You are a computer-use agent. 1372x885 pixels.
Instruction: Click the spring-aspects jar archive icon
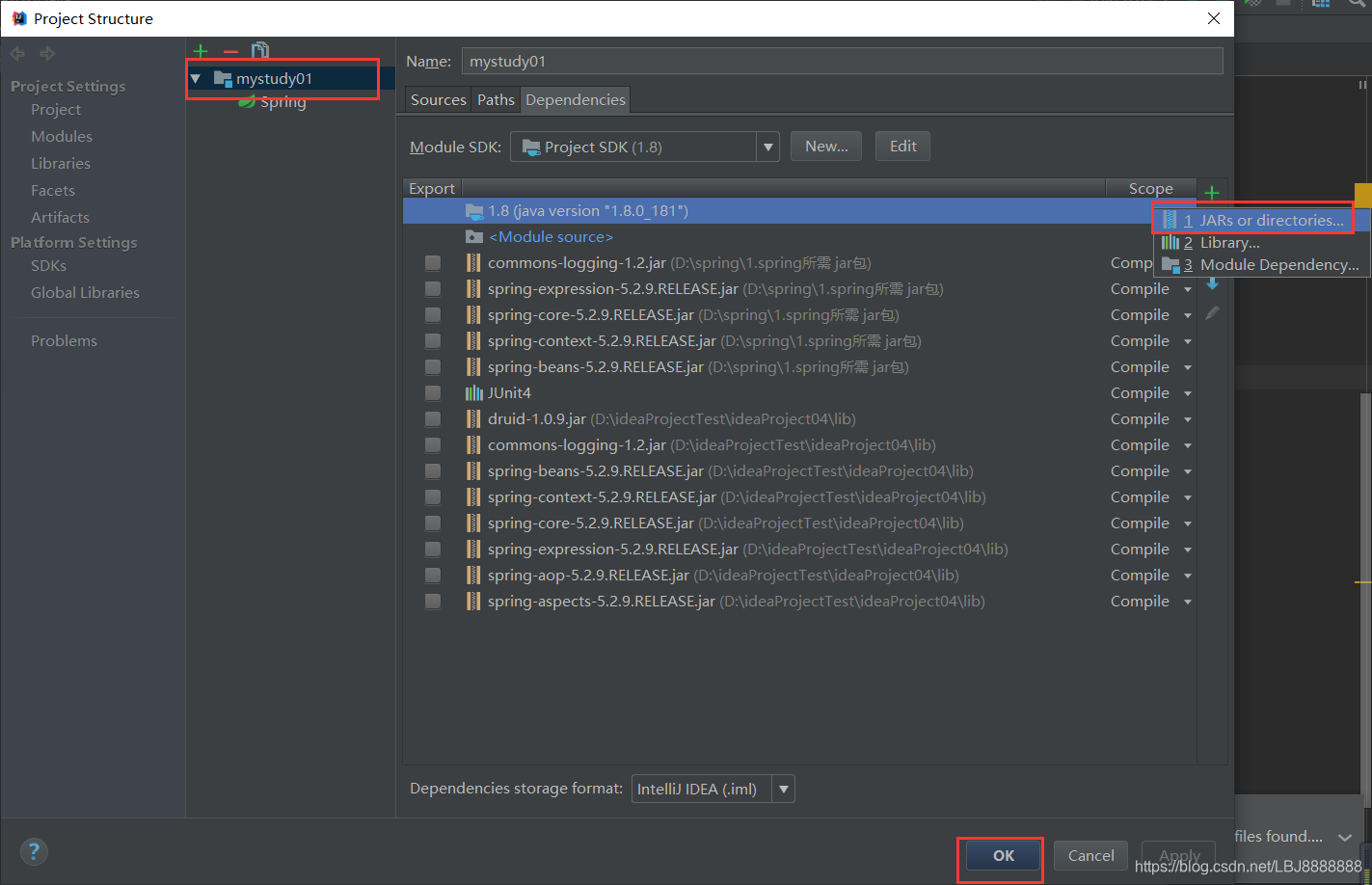tap(473, 602)
